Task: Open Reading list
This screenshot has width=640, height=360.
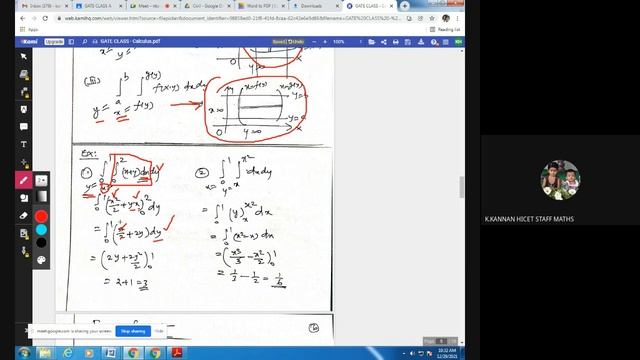Action: tap(445, 29)
